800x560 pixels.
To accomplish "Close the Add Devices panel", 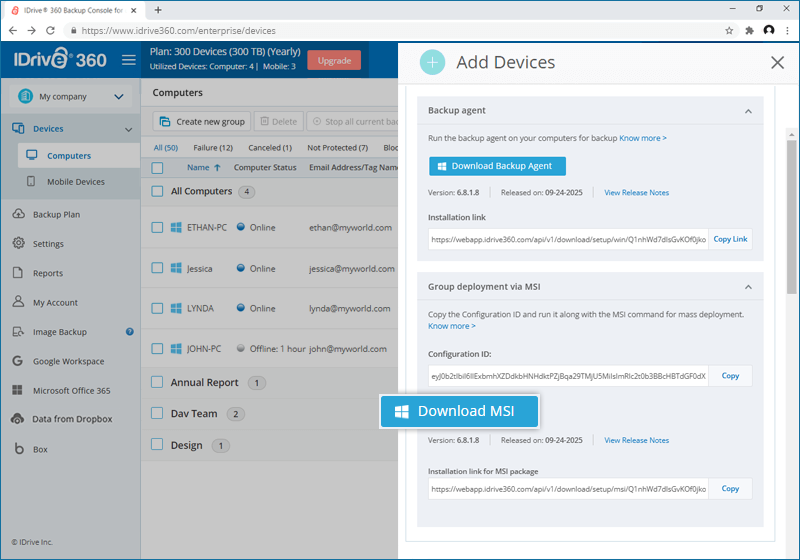I will pyautogui.click(x=777, y=62).
